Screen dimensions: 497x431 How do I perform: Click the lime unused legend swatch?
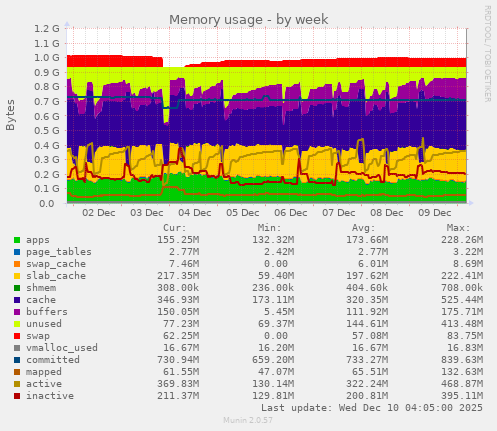[x=17, y=324]
